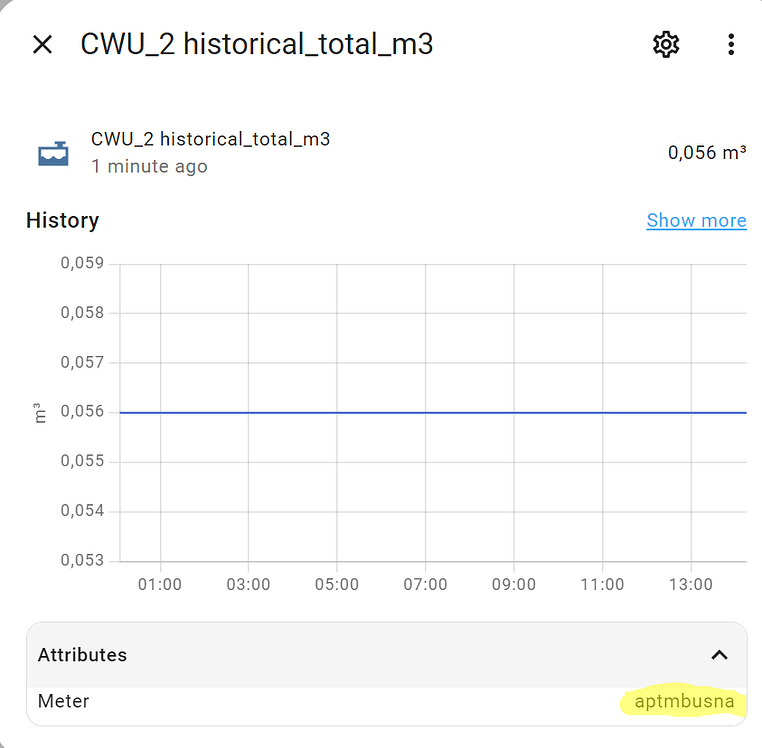Collapse the Attributes section chevron

719,655
